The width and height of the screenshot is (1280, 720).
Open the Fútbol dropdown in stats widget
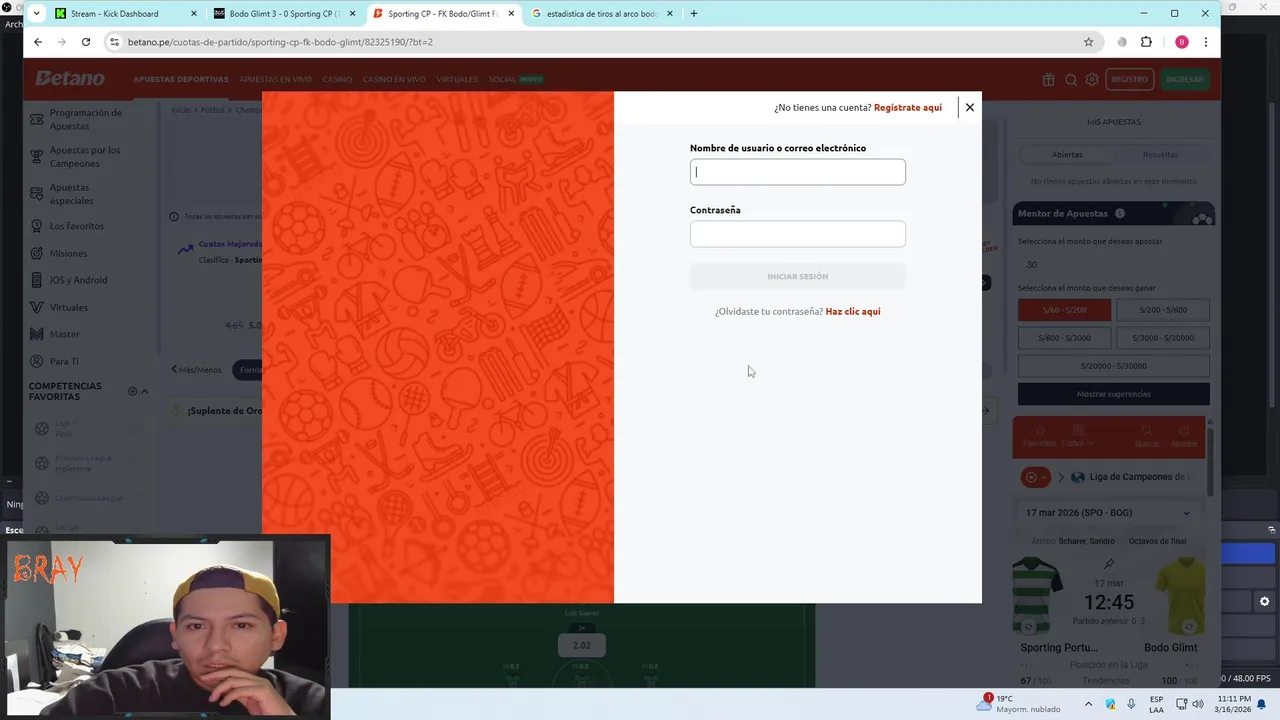click(x=1078, y=436)
